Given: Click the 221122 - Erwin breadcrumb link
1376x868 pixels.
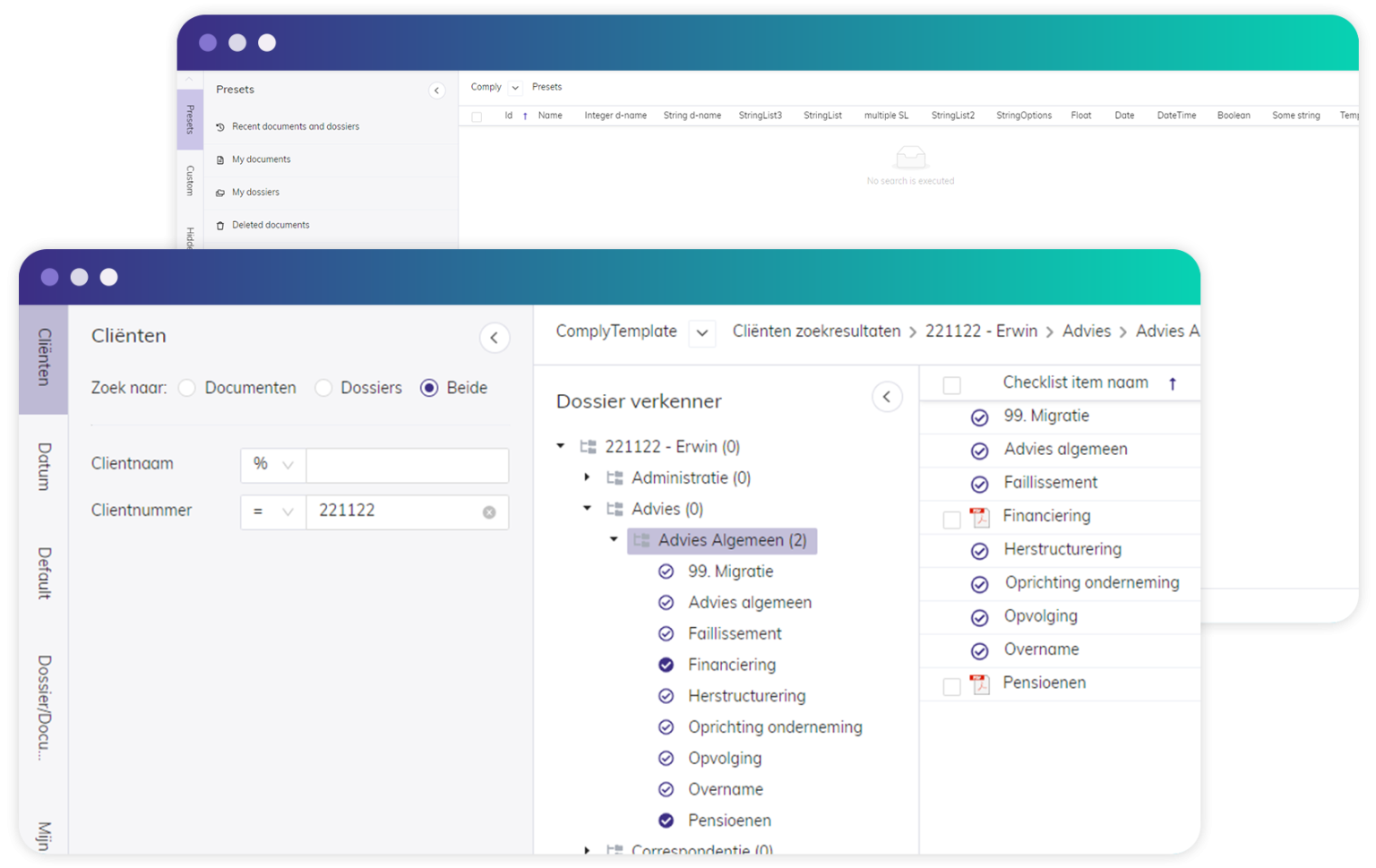Looking at the screenshot, I should [981, 331].
